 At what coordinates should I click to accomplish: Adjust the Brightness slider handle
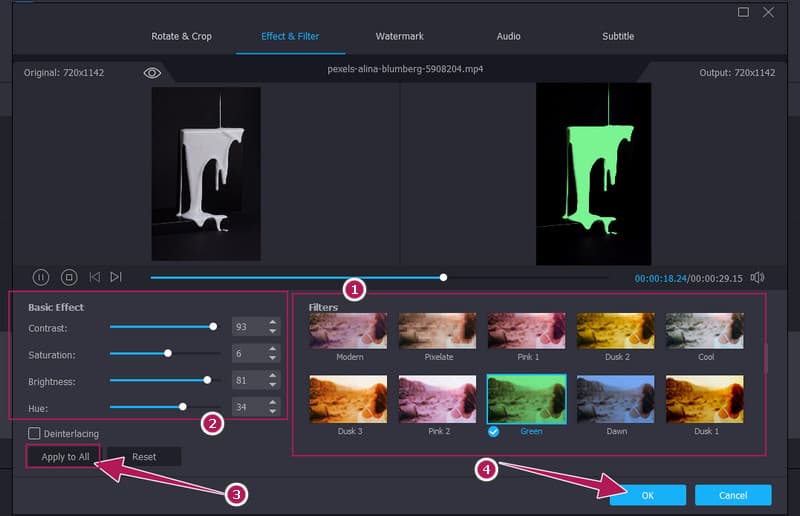[207, 380]
